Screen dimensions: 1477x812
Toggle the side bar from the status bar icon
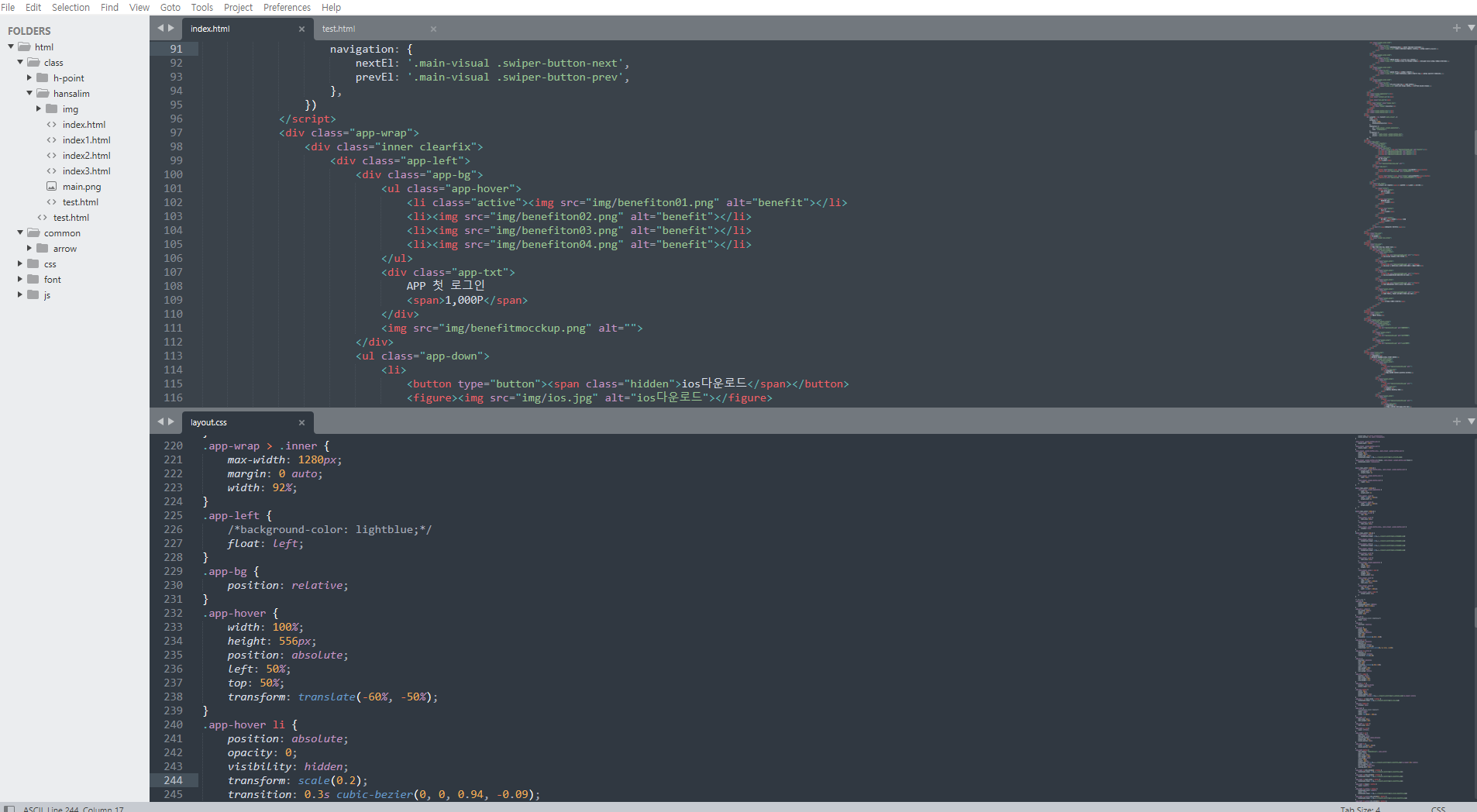(x=9, y=808)
